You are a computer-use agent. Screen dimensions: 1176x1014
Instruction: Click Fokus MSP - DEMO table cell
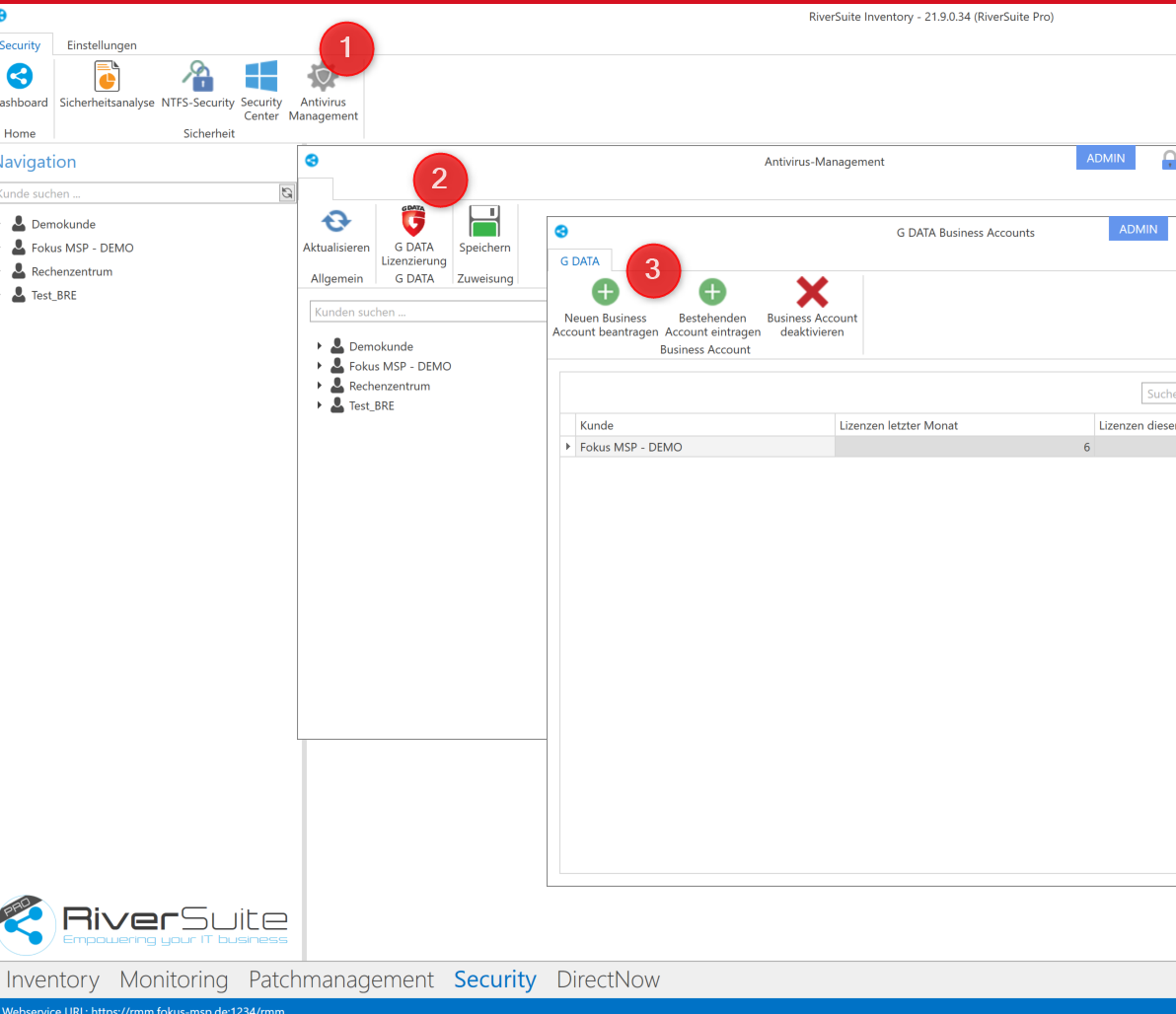[705, 447]
